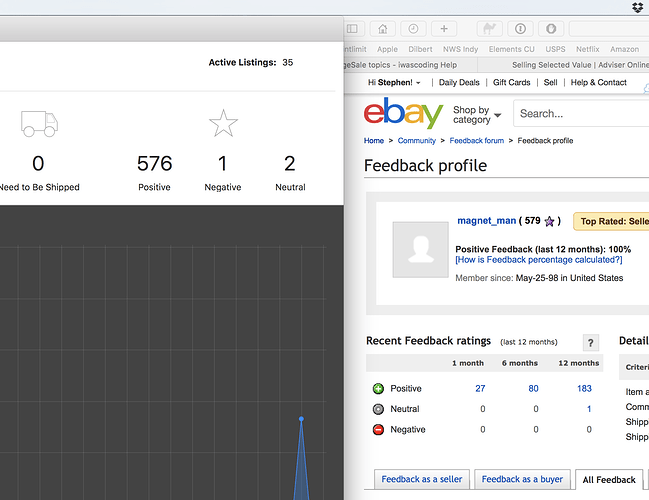
Task: Add a new tab with plus button
Action: 444,29
